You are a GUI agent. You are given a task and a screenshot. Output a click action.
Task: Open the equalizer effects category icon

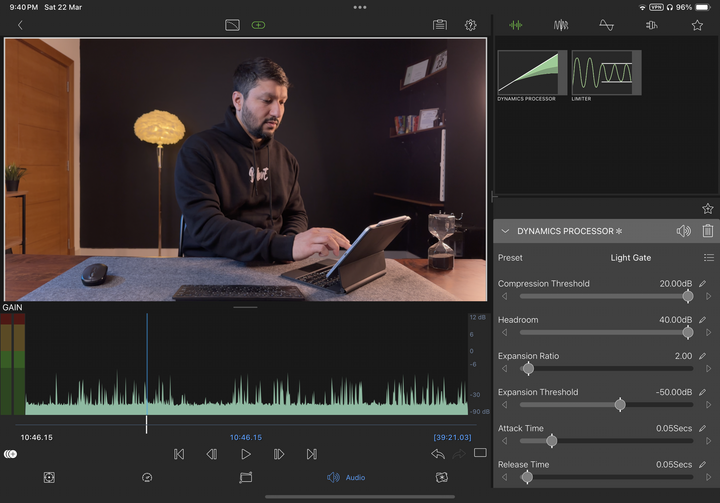coord(606,25)
